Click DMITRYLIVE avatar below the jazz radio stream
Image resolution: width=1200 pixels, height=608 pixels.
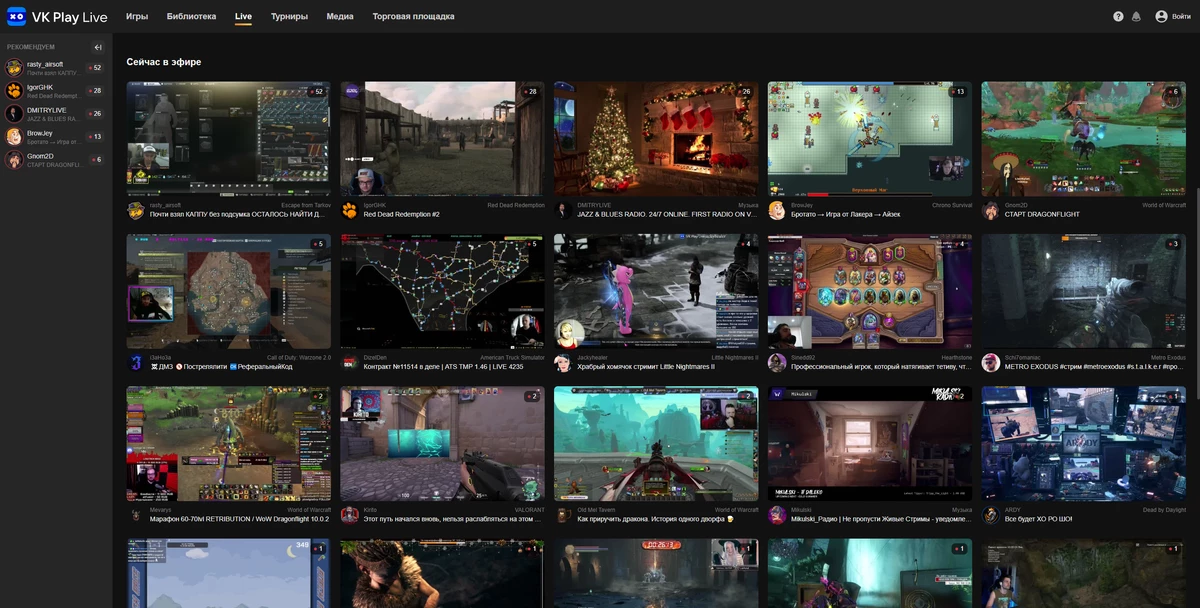(x=563, y=210)
